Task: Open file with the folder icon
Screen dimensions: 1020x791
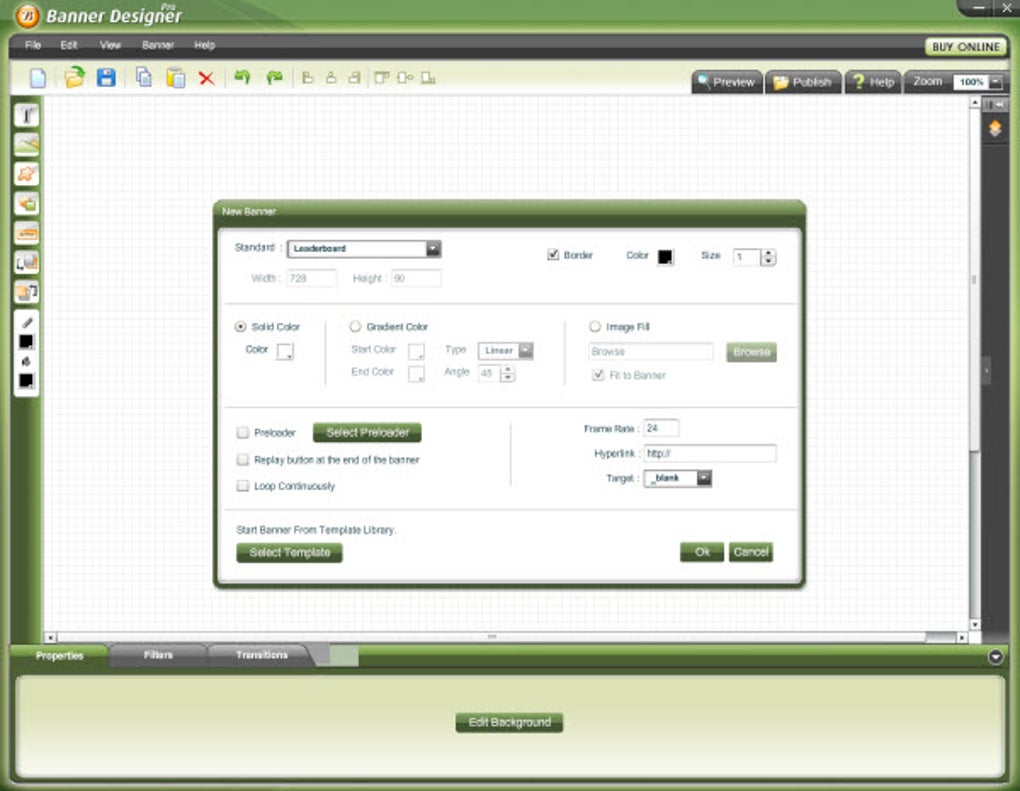Action: click(74, 77)
